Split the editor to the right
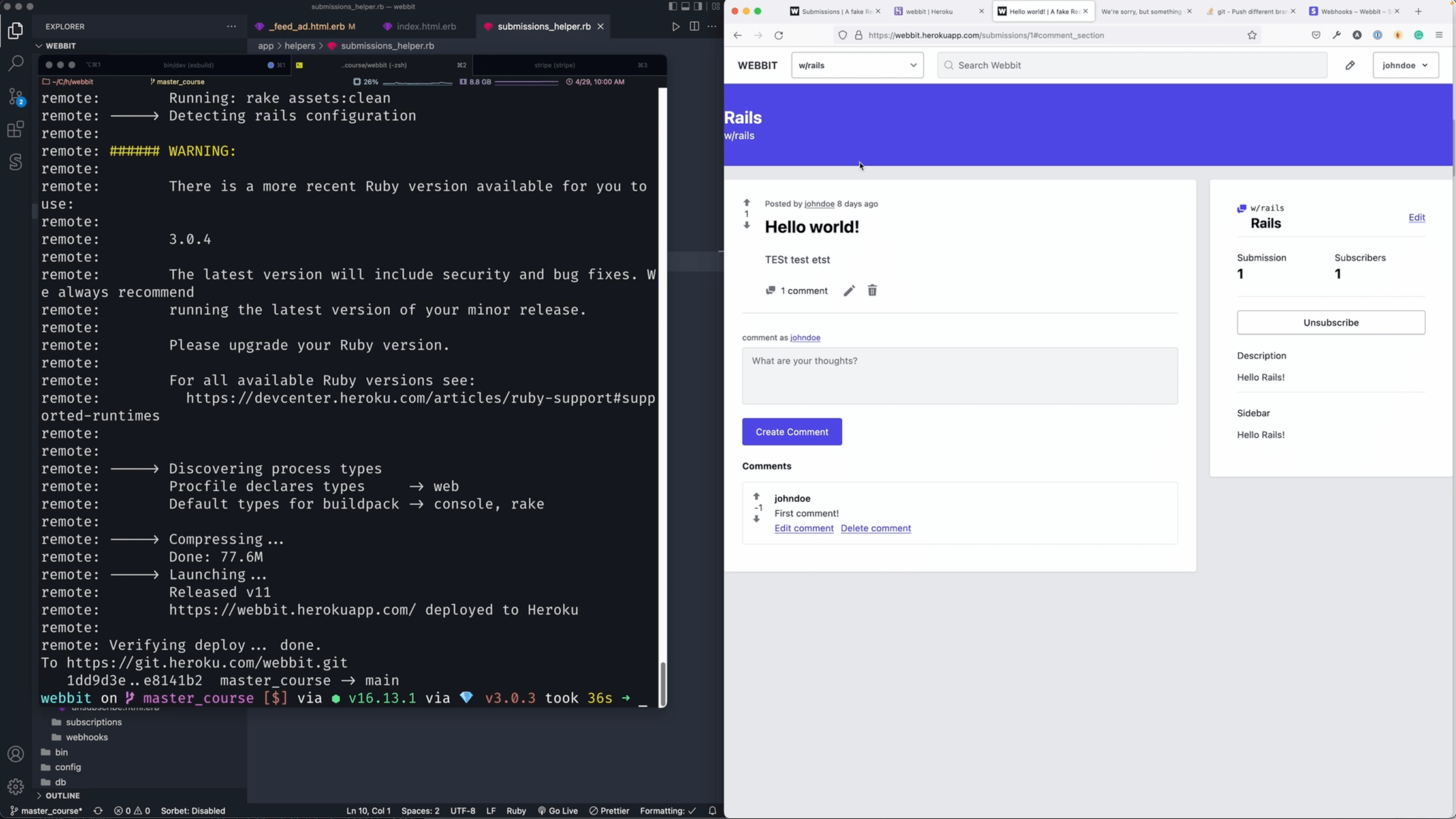1456x819 pixels. tap(694, 27)
